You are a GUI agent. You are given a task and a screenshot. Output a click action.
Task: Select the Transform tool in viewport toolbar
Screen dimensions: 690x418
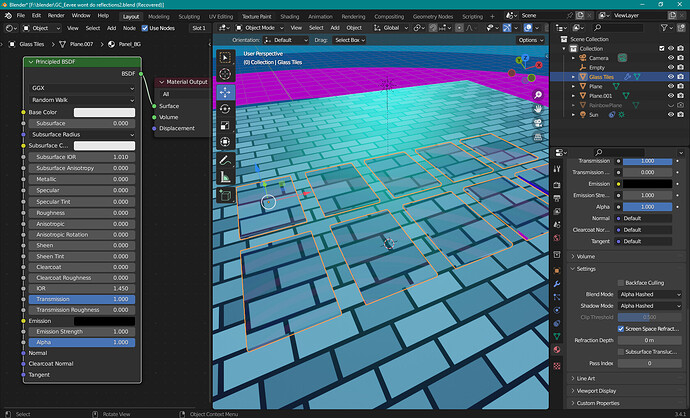[x=225, y=142]
